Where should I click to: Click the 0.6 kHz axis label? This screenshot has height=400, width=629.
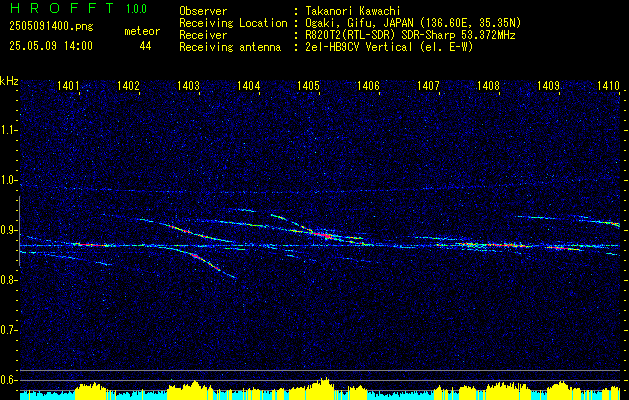(7, 380)
